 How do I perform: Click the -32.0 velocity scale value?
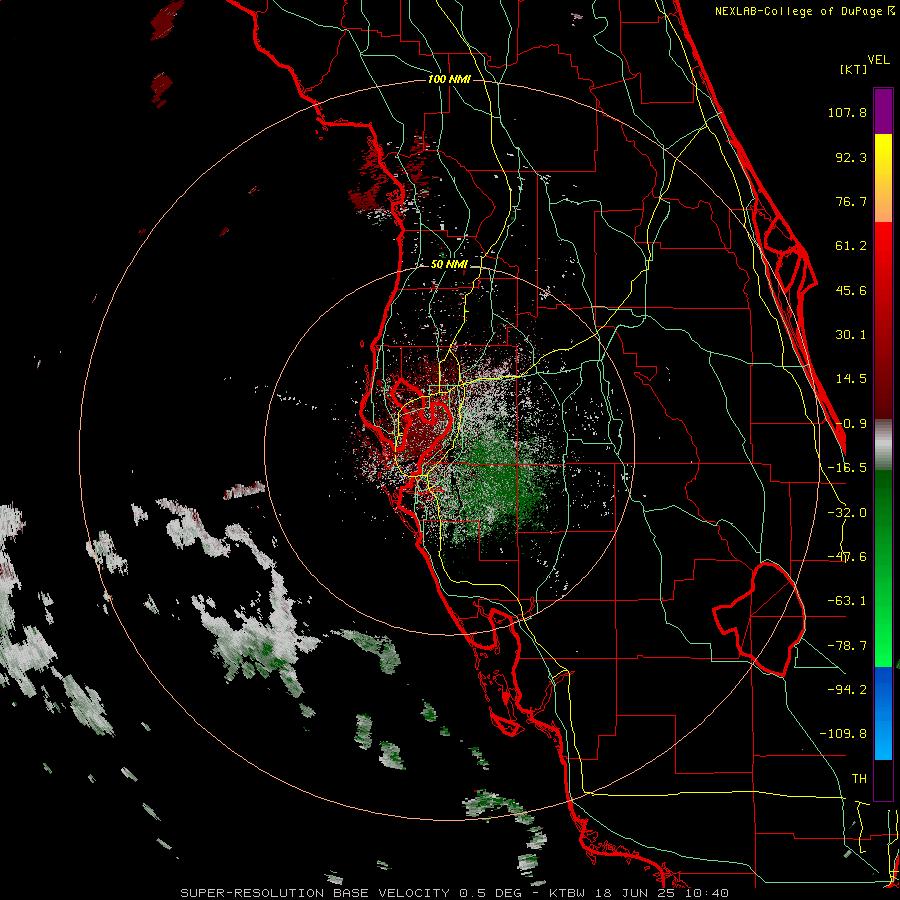[847, 513]
